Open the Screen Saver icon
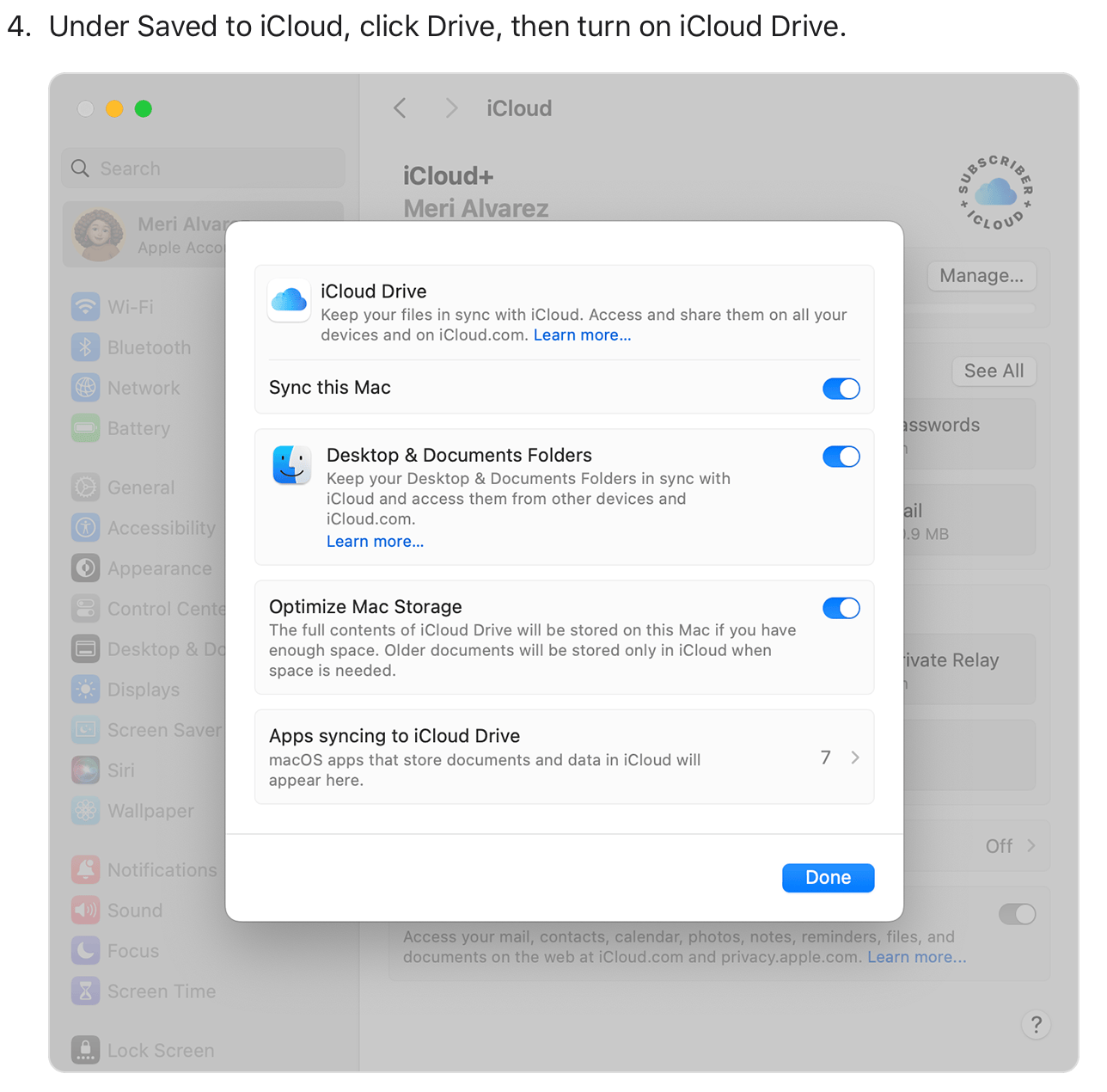1107x1092 pixels. coord(85,729)
